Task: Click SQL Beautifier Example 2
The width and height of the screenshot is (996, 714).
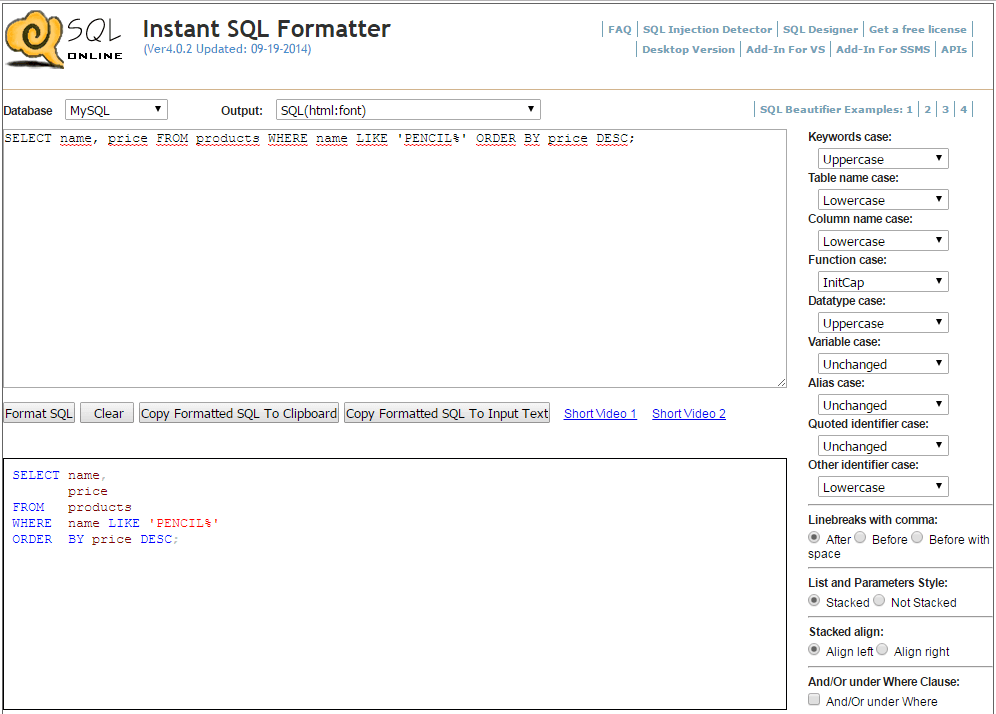Action: [927, 109]
